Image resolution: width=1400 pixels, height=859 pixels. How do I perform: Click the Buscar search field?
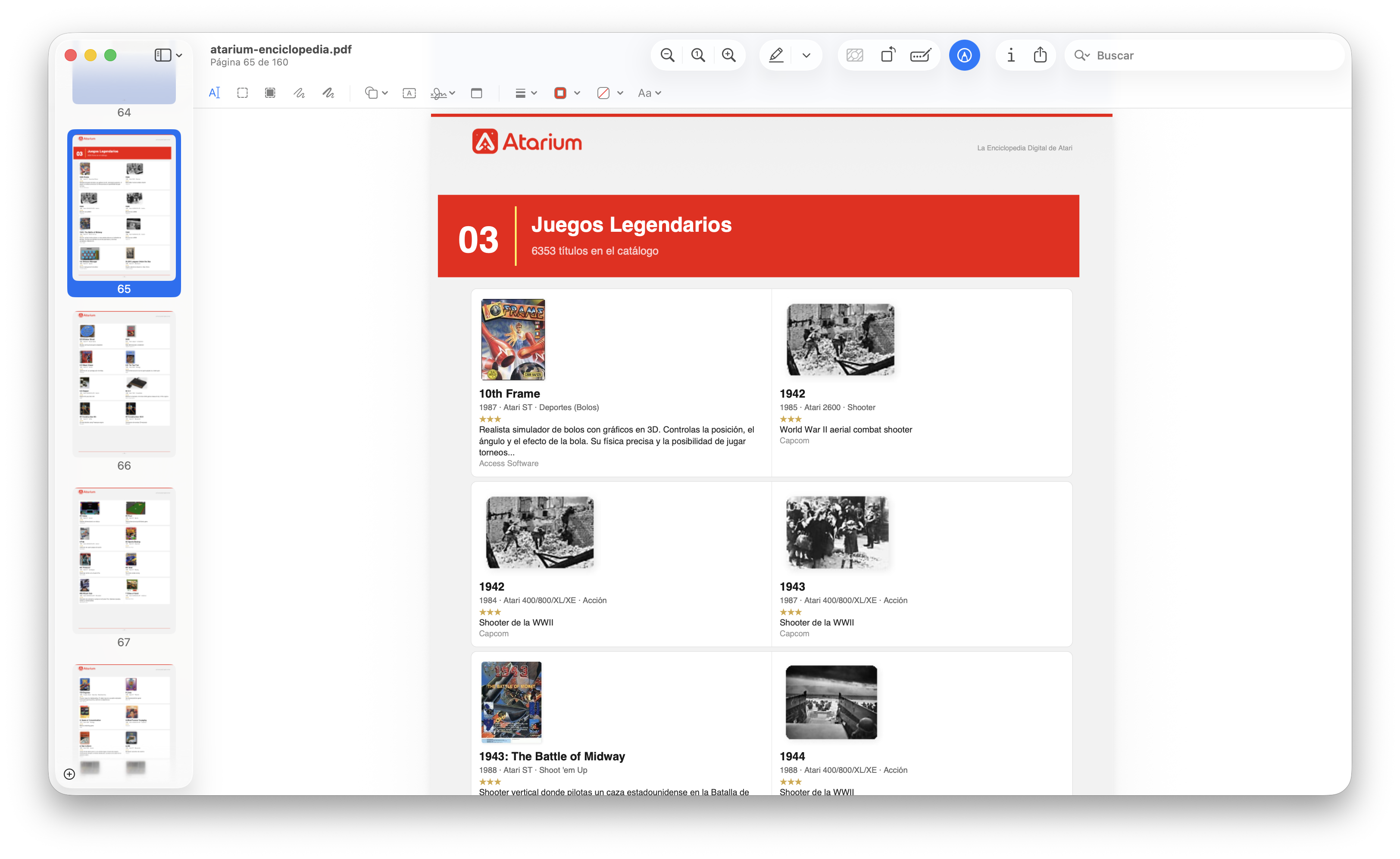coord(1205,55)
